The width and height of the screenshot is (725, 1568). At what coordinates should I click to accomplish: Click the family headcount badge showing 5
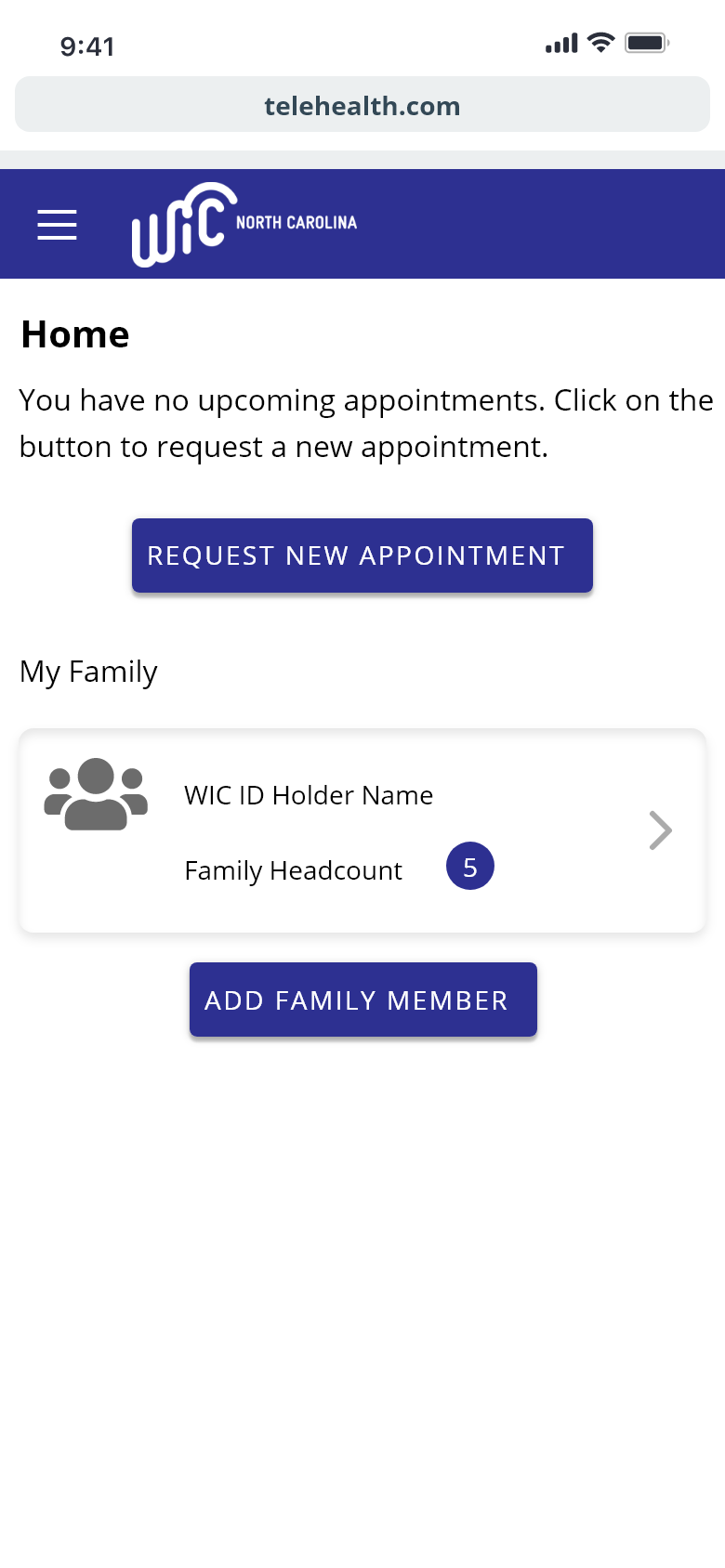(x=470, y=867)
